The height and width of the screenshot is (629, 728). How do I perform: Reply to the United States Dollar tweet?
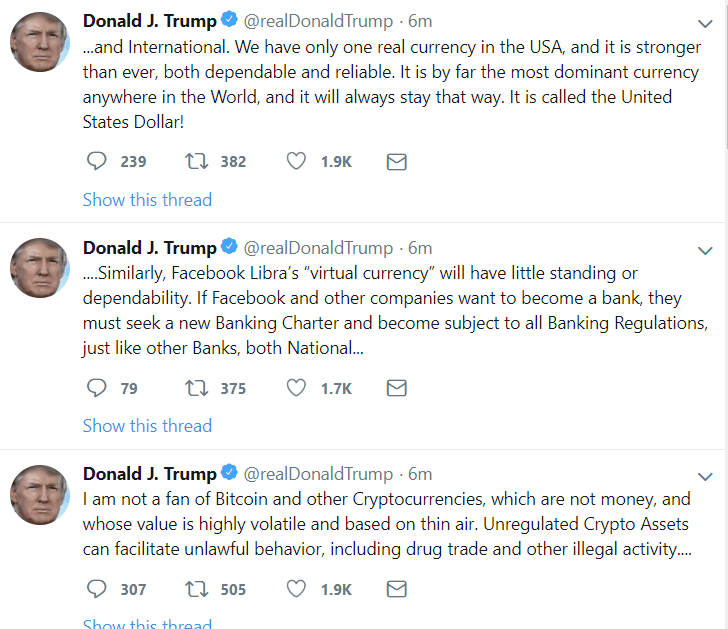point(97,161)
